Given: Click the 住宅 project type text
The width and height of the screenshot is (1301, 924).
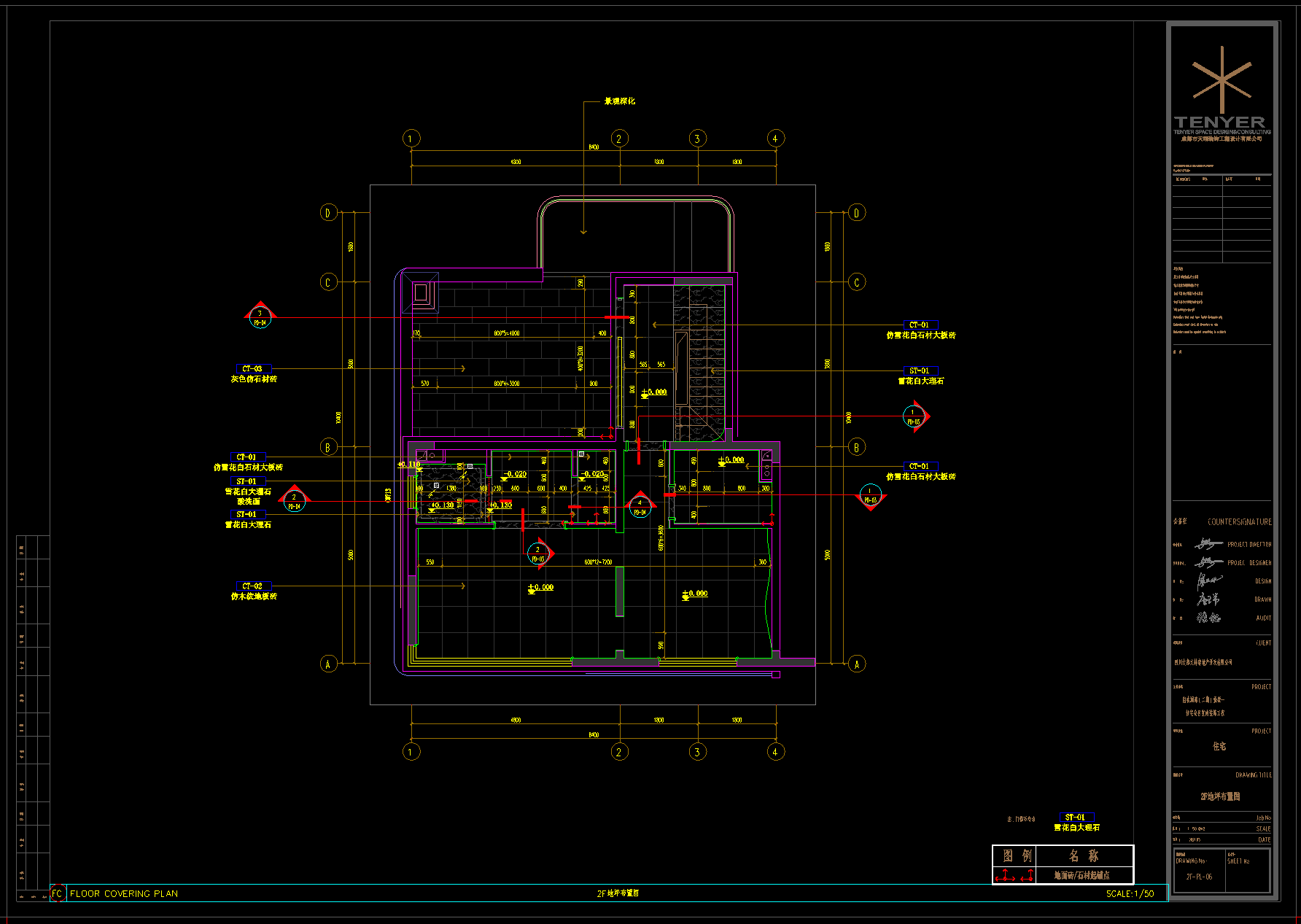Looking at the screenshot, I should [x=1219, y=747].
